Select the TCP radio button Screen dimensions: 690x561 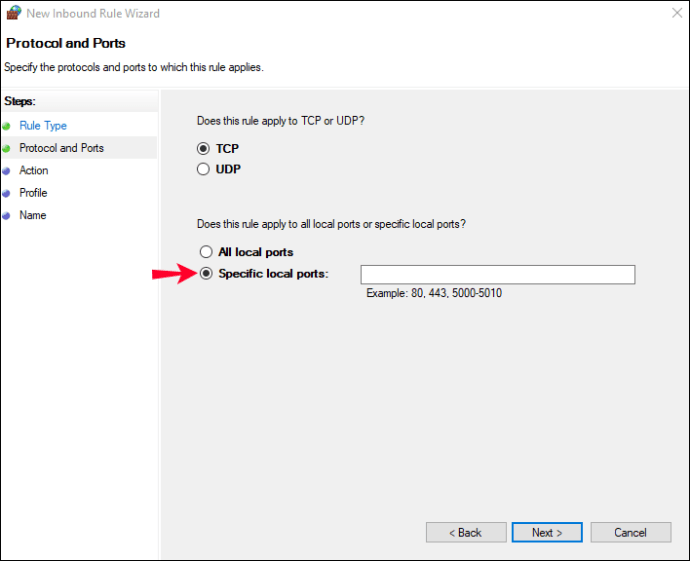pos(206,148)
